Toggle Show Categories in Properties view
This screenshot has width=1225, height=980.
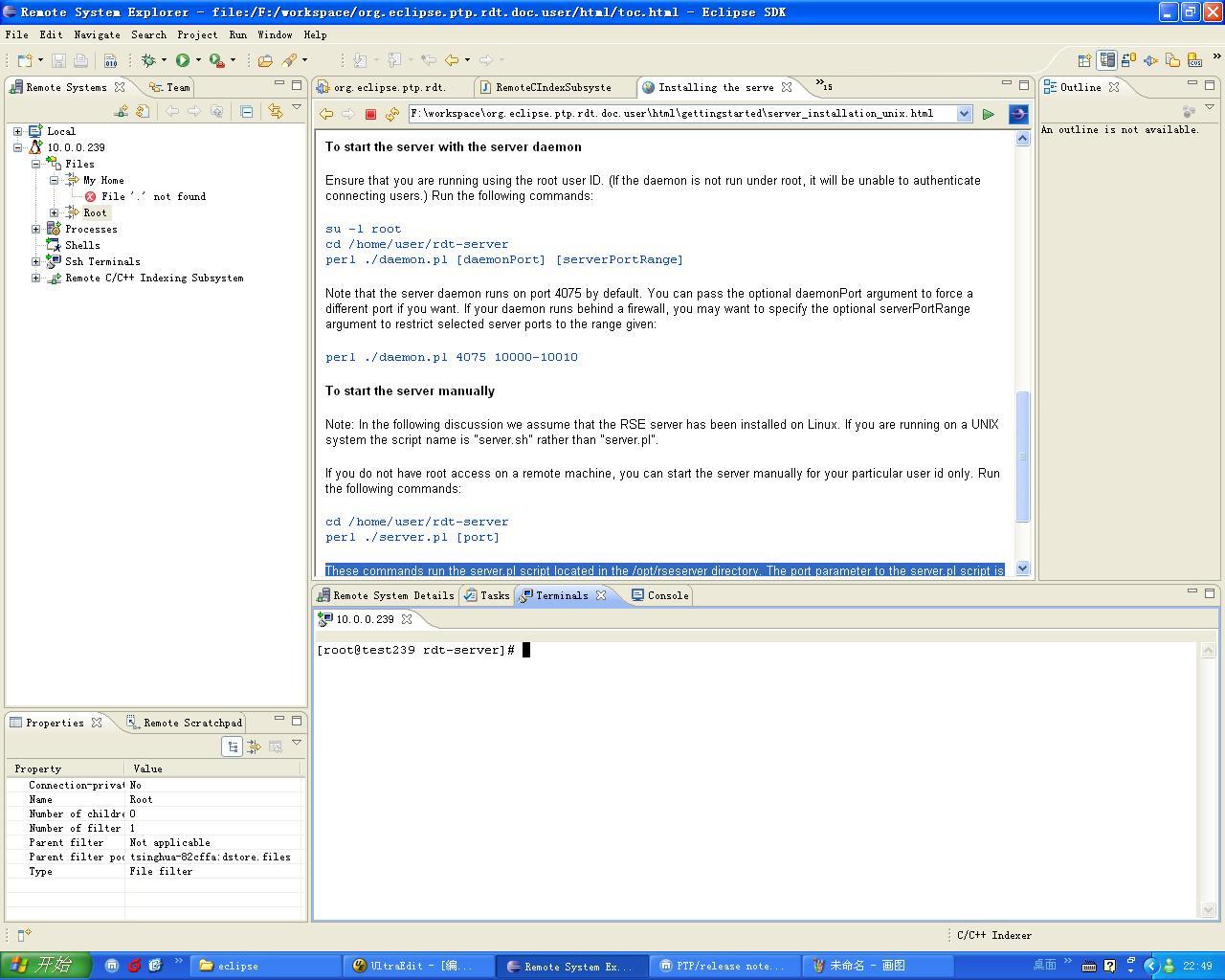(x=233, y=746)
